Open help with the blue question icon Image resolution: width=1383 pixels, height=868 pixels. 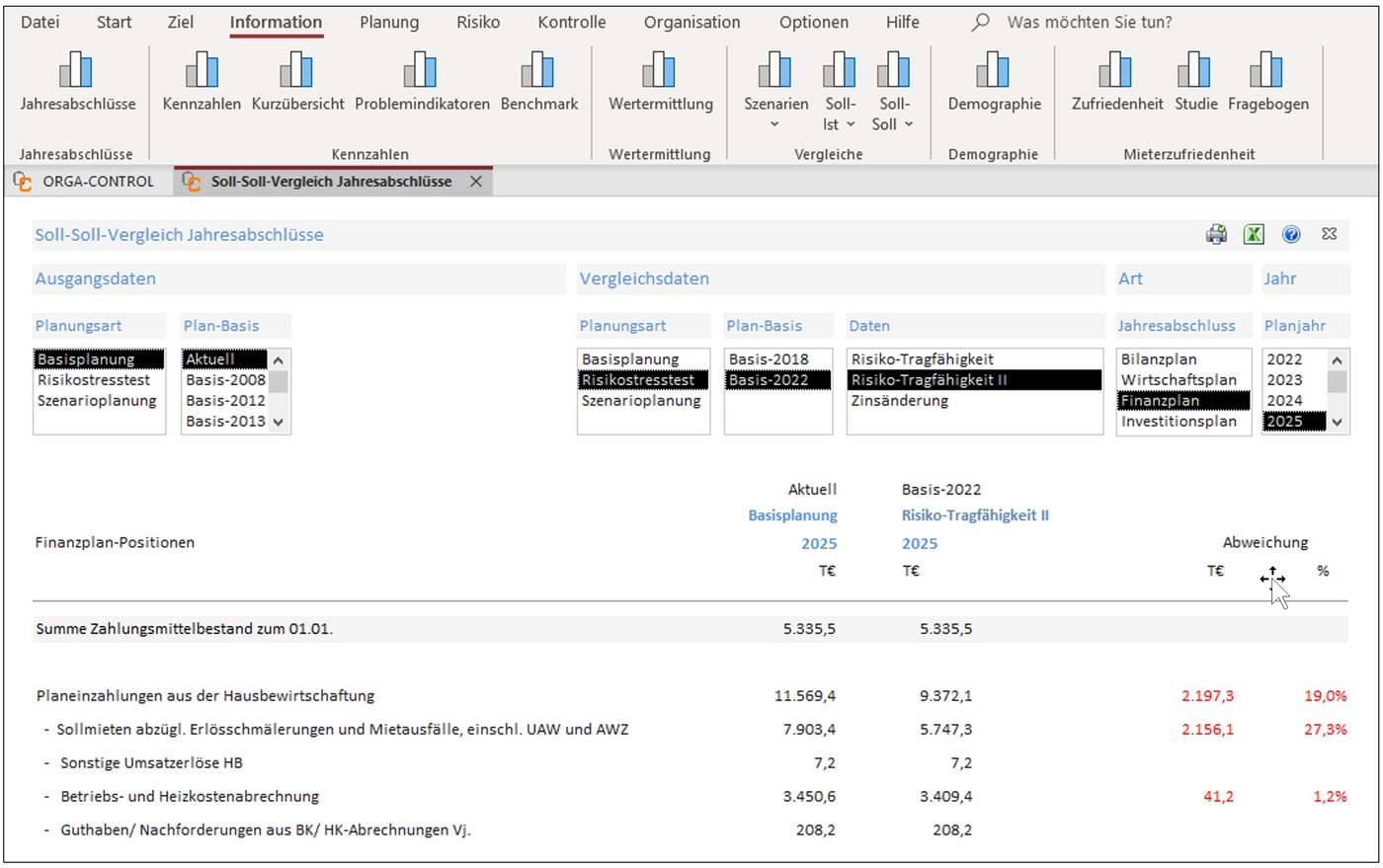pos(1291,234)
